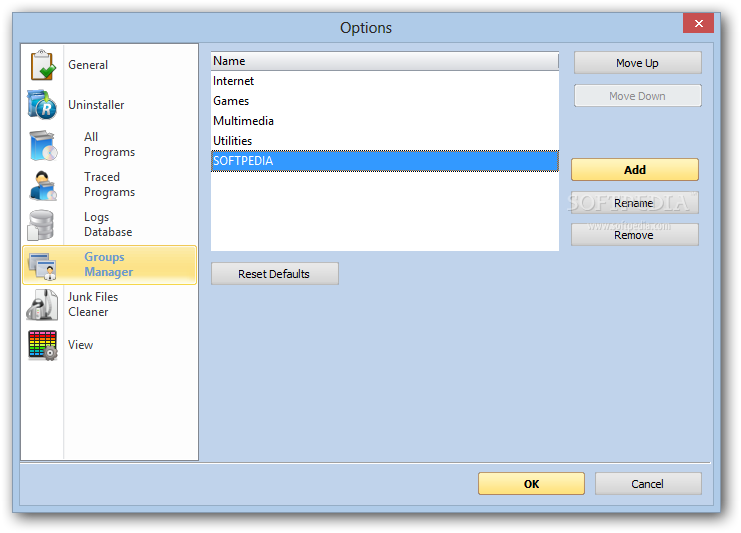The width and height of the screenshot is (741, 533).
Task: Click the Move Up button
Action: pyautogui.click(x=638, y=63)
